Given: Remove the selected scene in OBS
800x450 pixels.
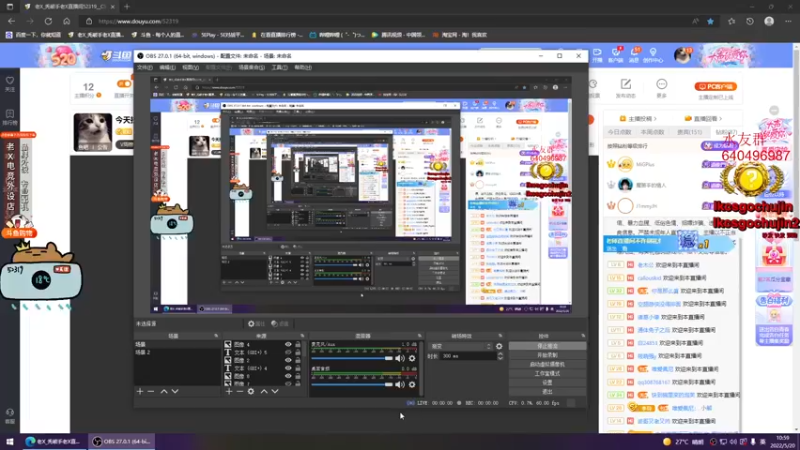Looking at the screenshot, I should (151, 391).
